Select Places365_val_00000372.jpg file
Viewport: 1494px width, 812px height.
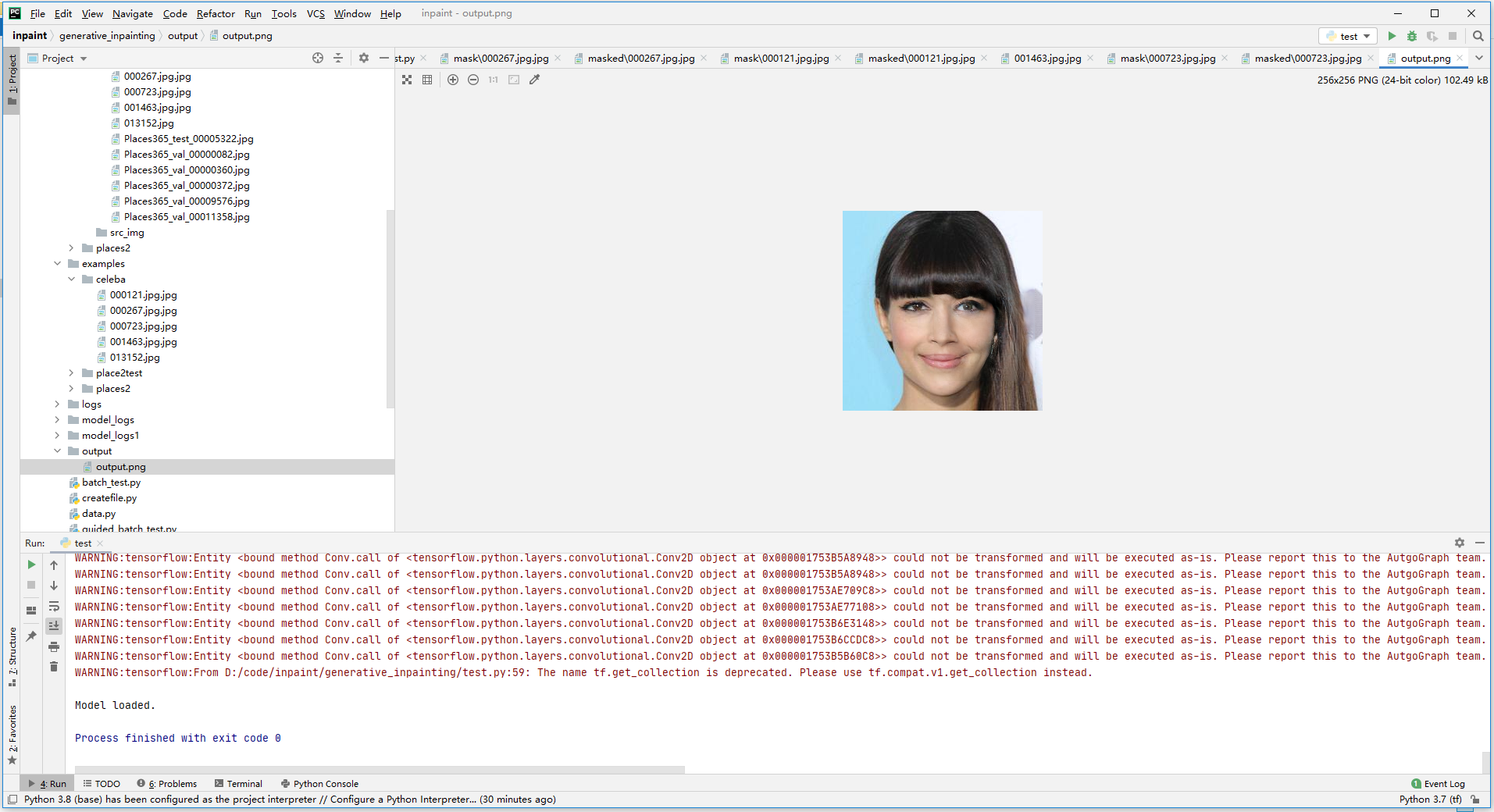(x=187, y=186)
